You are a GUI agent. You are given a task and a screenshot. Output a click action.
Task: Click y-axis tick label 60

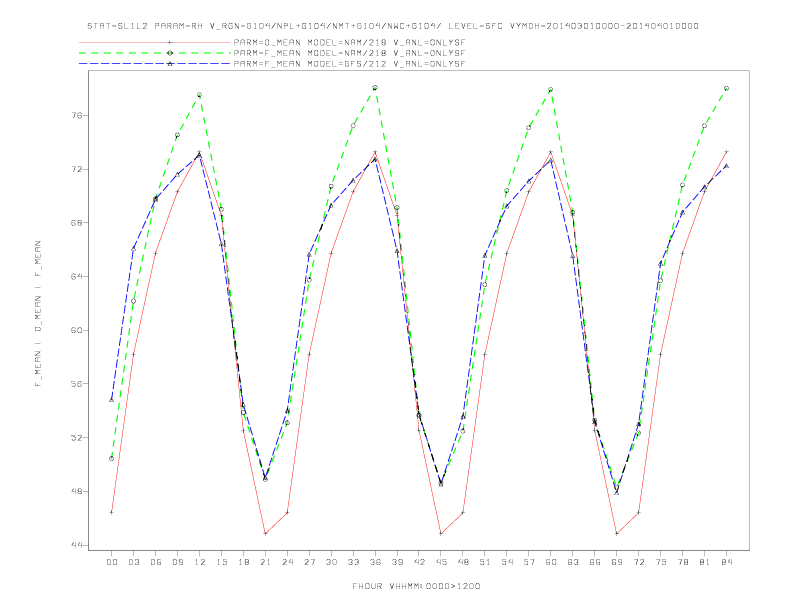[x=76, y=330]
